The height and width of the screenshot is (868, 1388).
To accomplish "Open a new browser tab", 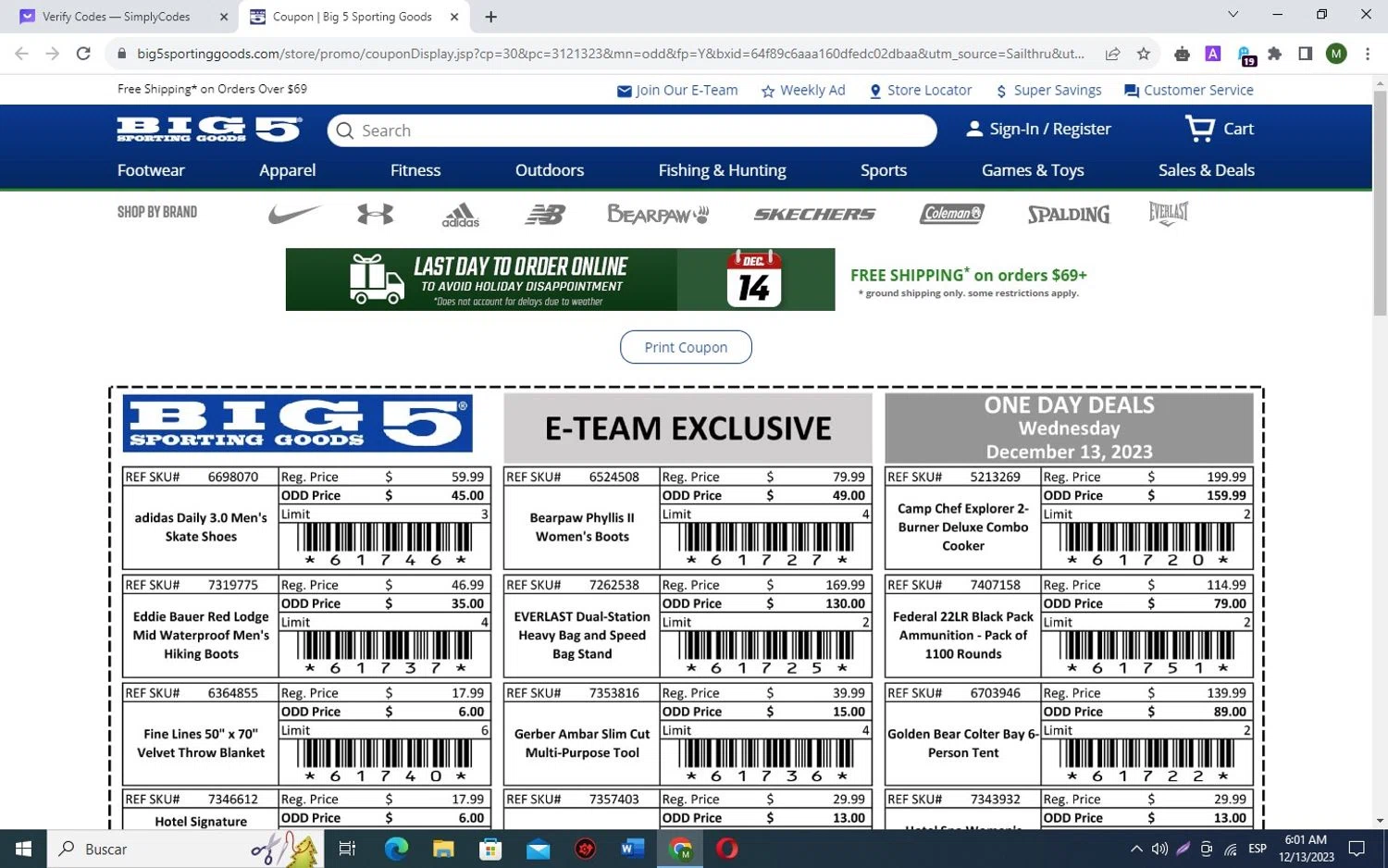I will pos(490,17).
